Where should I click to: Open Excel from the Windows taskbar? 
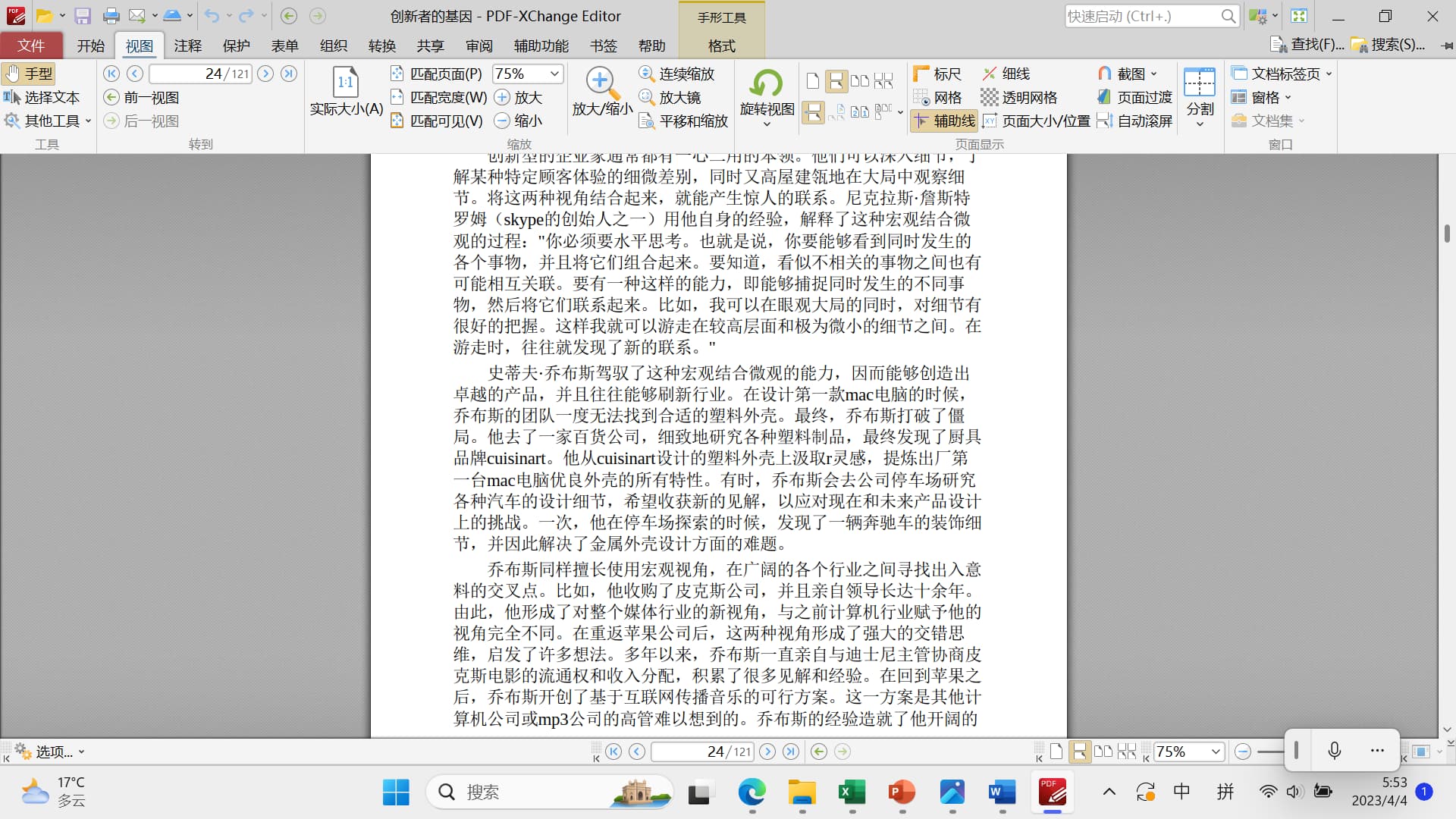[x=852, y=792]
